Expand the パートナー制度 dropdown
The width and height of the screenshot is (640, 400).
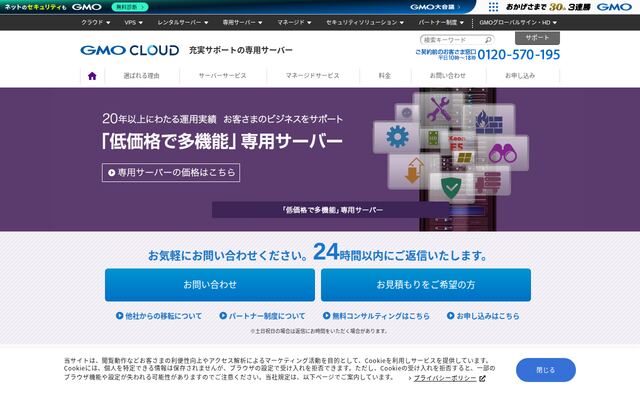click(441, 22)
